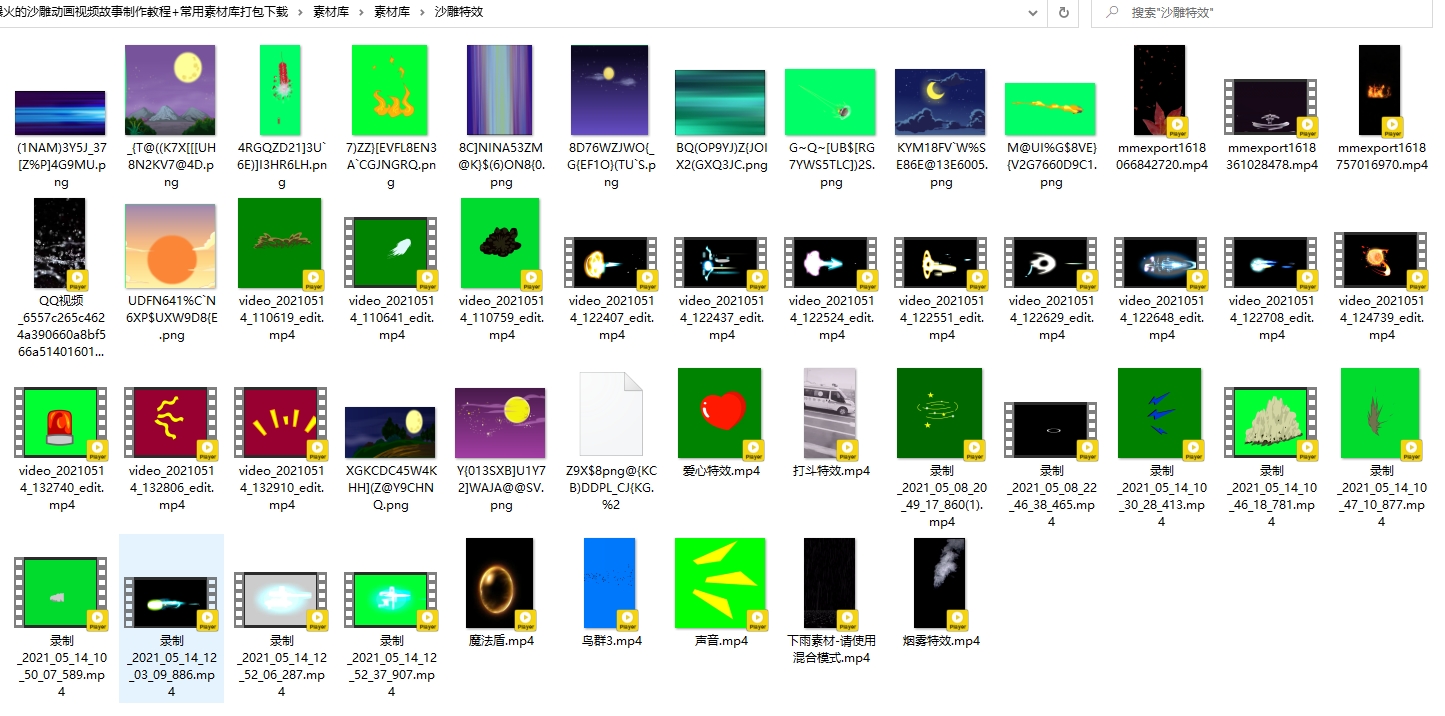
Task: Select the 打斗特效.mp4 video file
Action: click(x=831, y=413)
